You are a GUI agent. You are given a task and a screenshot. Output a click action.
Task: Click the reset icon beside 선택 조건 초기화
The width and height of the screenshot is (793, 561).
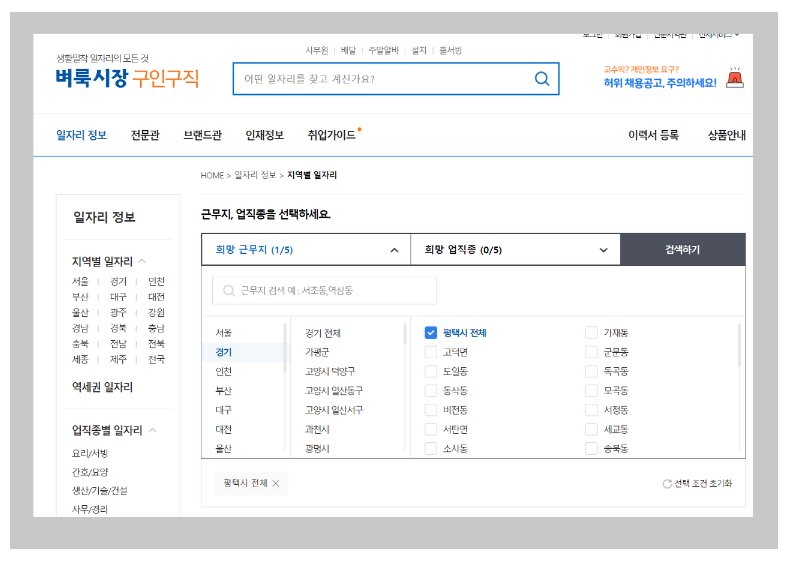tap(667, 484)
